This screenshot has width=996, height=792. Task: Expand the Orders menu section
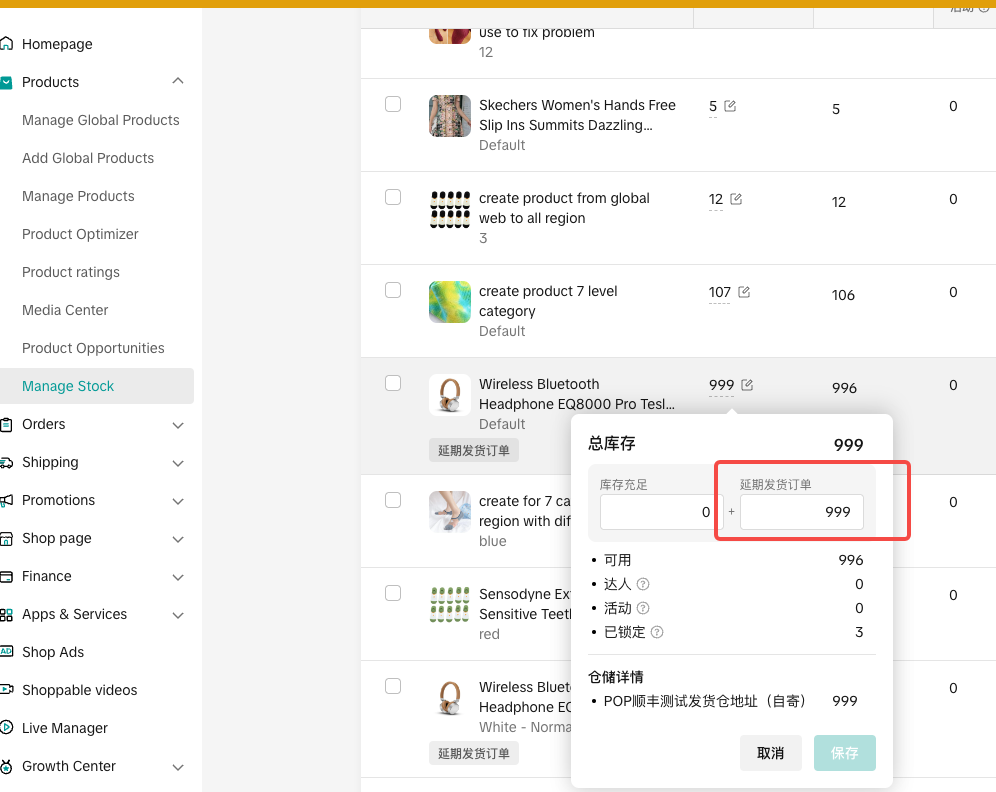tap(178, 425)
